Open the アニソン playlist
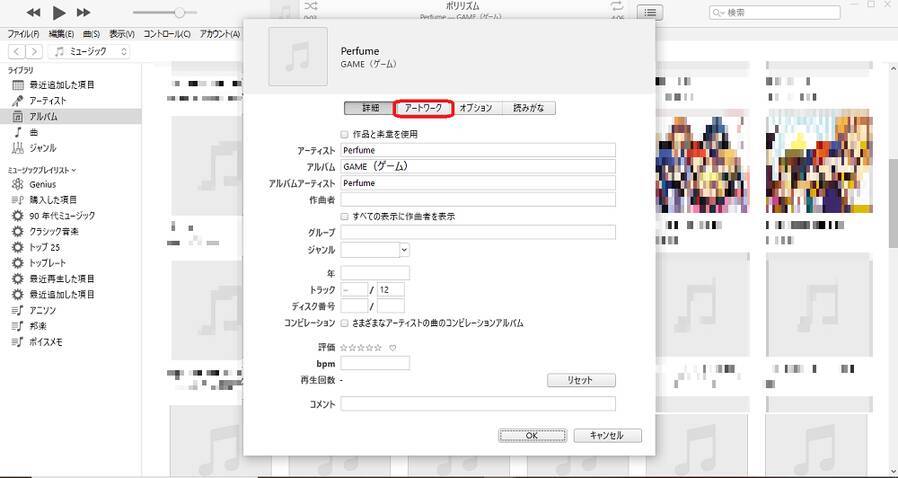Screen dimensions: 898x478 42,310
